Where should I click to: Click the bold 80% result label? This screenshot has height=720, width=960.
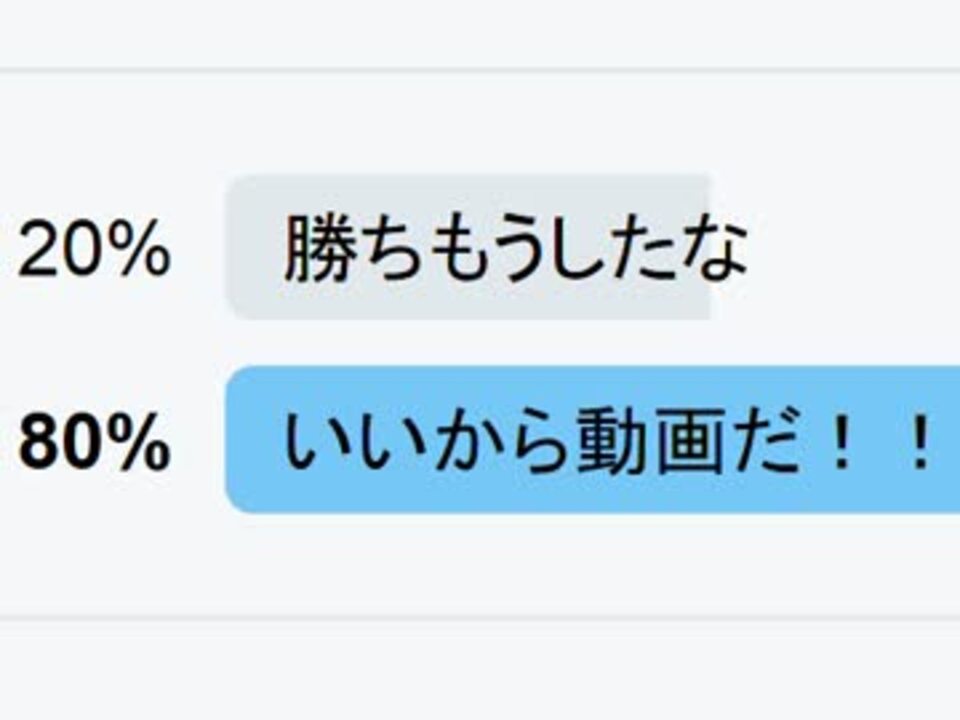pyautogui.click(x=94, y=441)
